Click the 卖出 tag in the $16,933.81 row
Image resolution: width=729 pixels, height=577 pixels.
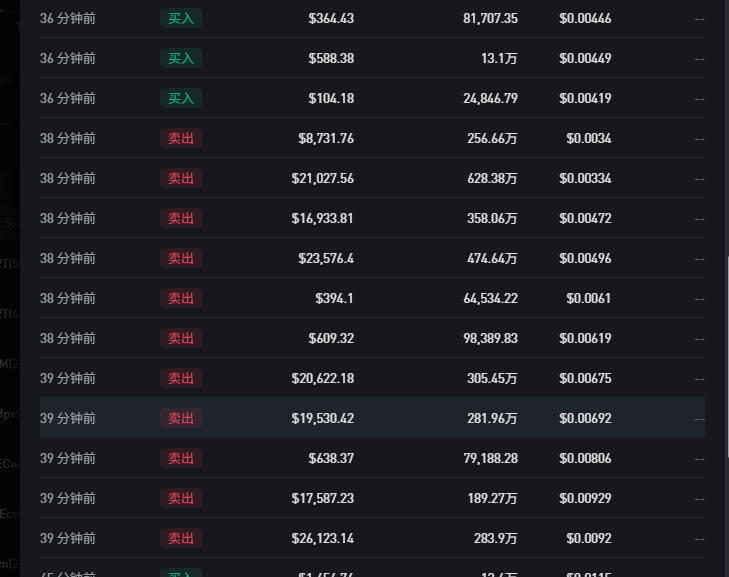(x=181, y=218)
